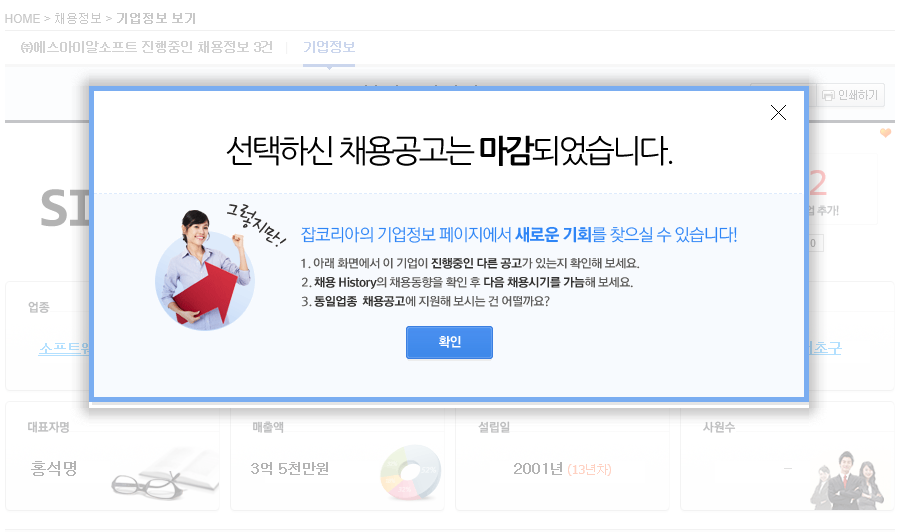Click tip 2 about 채용 History
The height and width of the screenshot is (532, 913).
[467, 282]
